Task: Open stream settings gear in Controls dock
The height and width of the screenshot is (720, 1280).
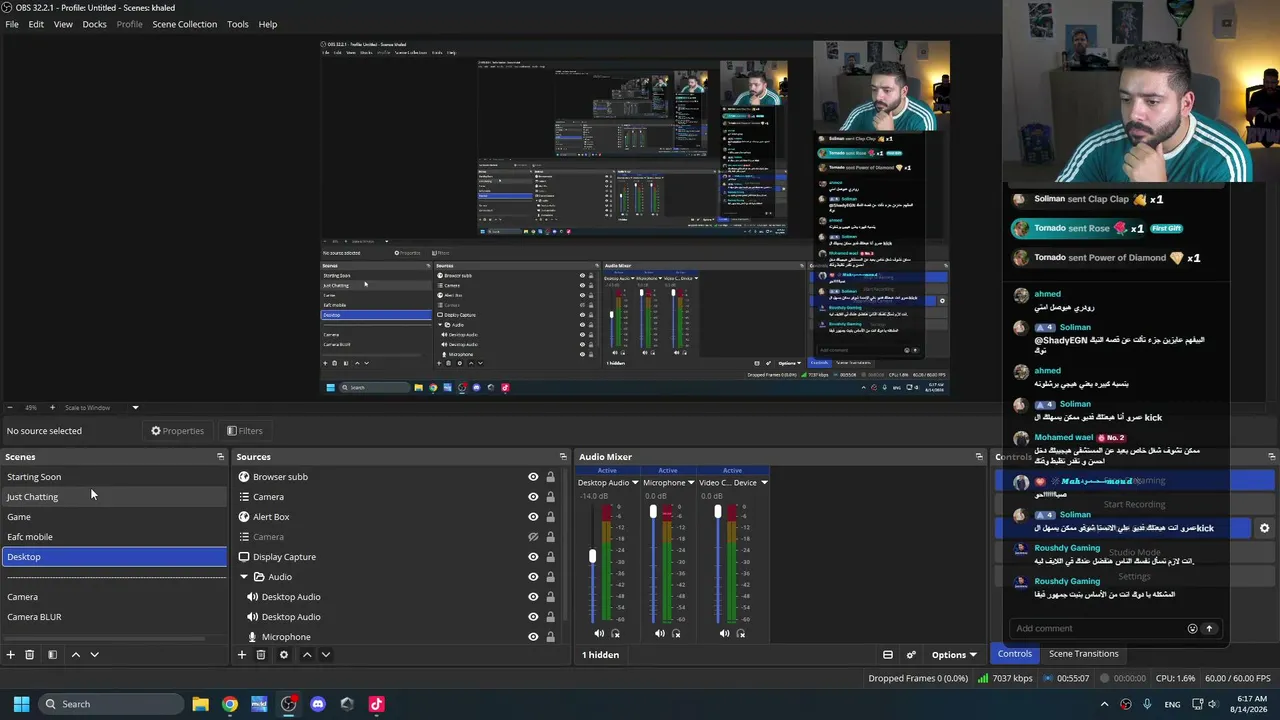Action: tap(1264, 528)
